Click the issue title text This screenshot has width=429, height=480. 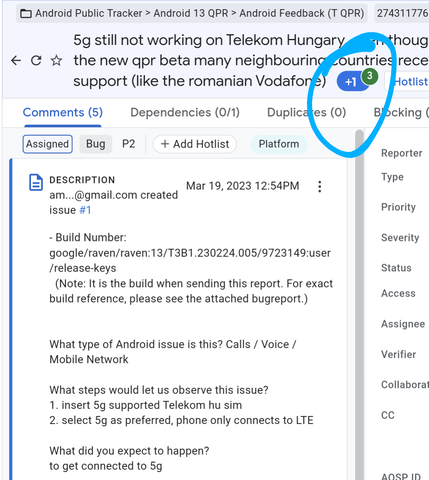(x=250, y=61)
